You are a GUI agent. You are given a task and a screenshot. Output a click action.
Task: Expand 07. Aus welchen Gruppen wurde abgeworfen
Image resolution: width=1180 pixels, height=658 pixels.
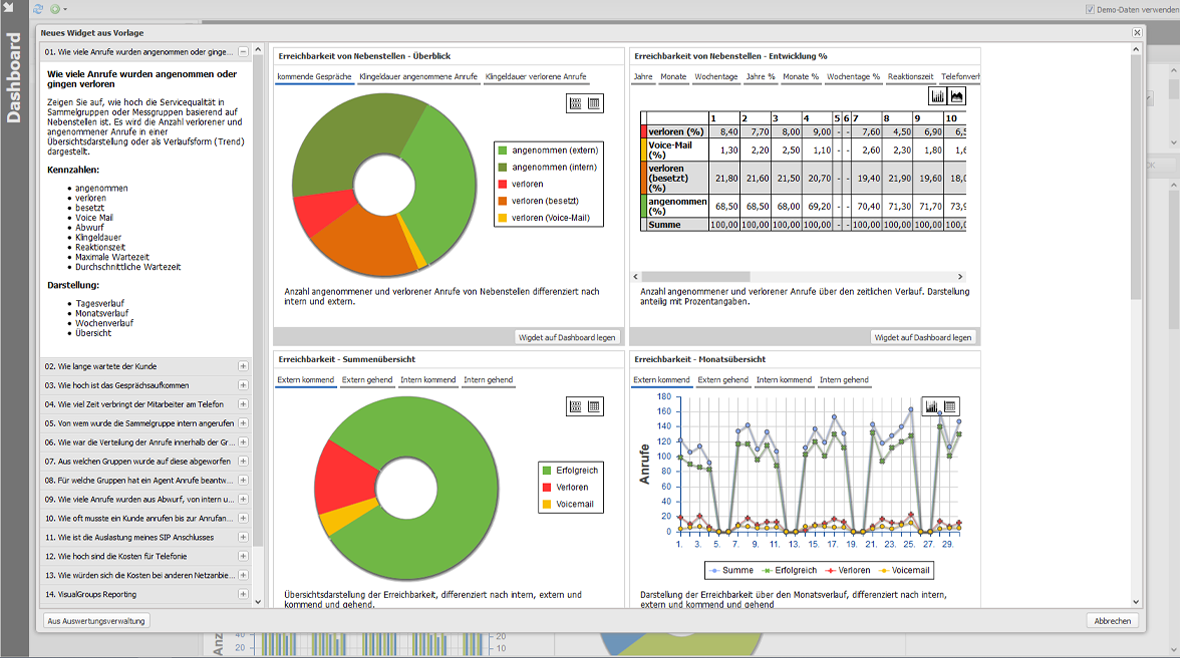[x=243, y=461]
